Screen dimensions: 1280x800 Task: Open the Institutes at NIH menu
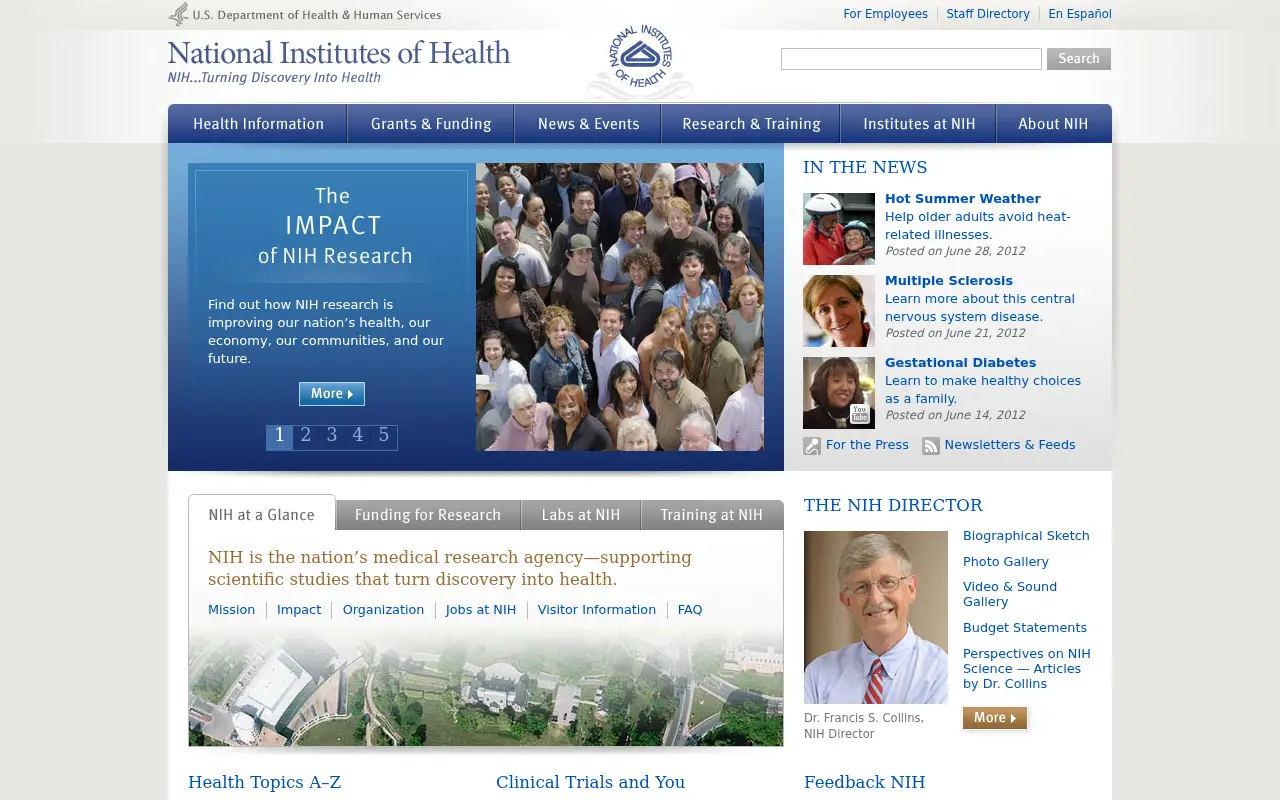tap(919, 124)
